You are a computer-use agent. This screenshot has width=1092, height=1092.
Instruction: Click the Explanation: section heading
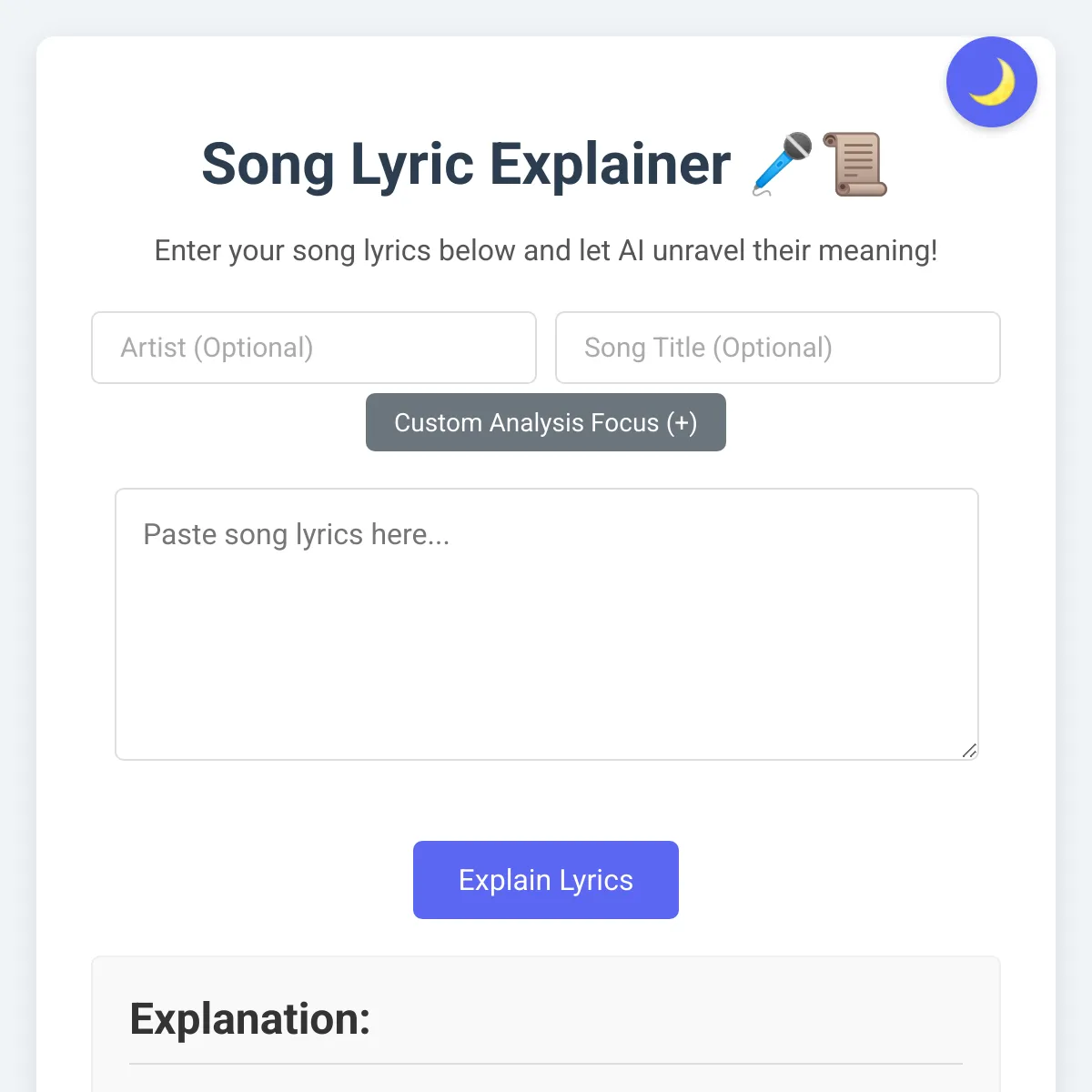pyautogui.click(x=250, y=1019)
